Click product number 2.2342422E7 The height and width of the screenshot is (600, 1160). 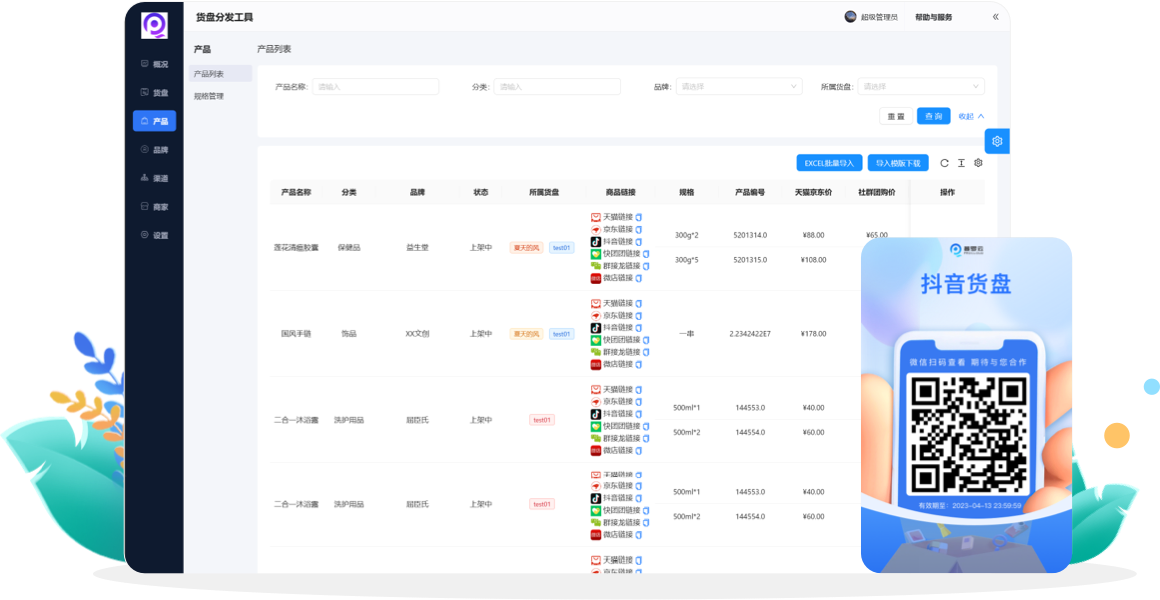(x=750, y=334)
